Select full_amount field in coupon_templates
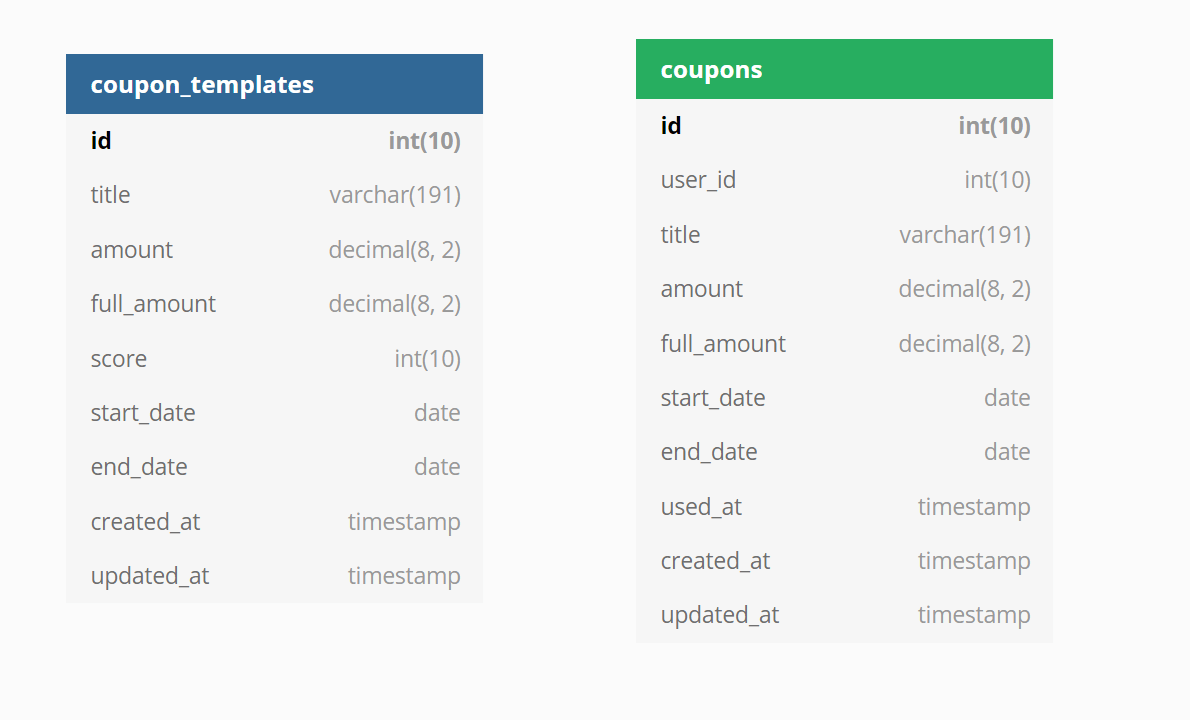The image size is (1190, 720). [x=274, y=304]
